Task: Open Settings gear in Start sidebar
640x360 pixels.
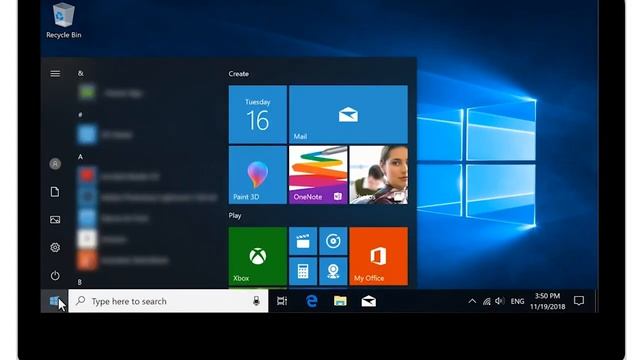Action: click(x=55, y=247)
